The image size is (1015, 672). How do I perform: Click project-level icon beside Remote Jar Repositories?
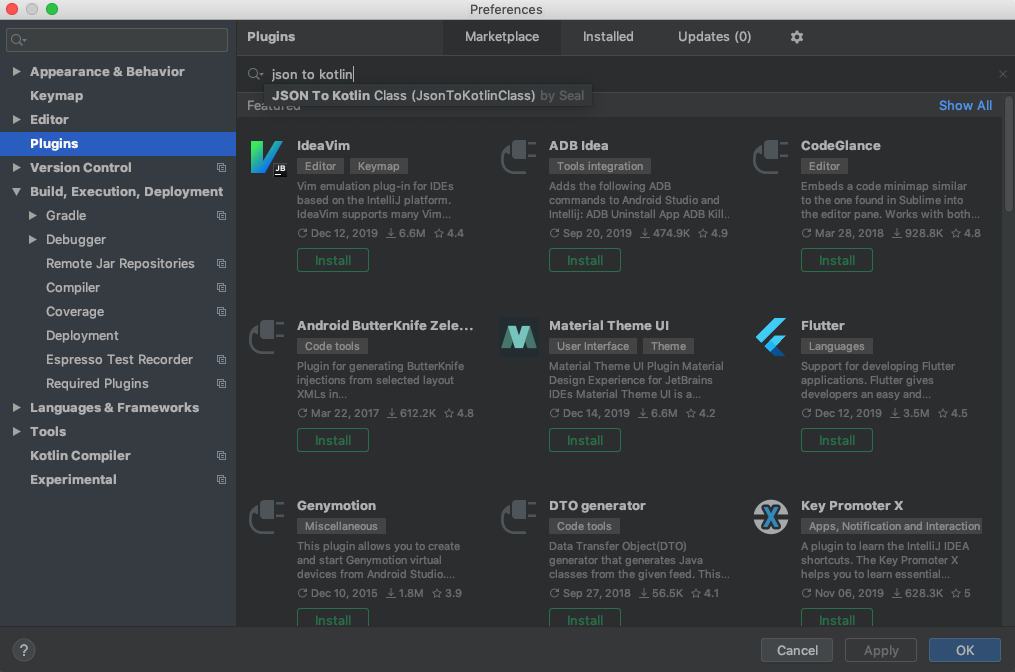click(x=221, y=263)
